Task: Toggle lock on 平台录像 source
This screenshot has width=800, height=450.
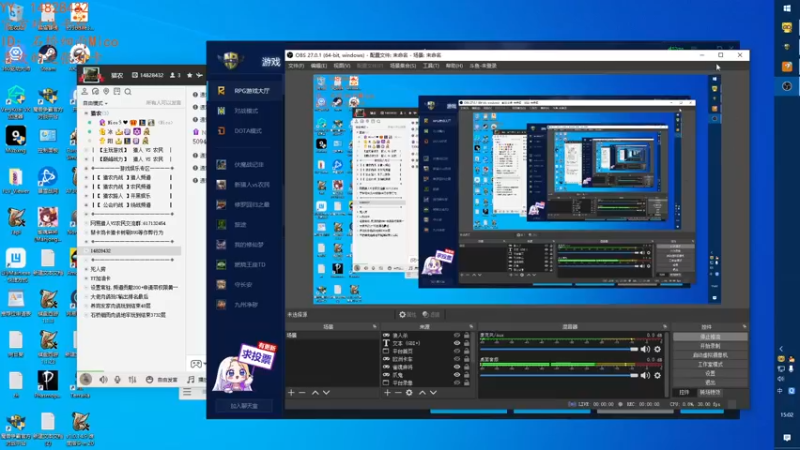Action: [466, 383]
